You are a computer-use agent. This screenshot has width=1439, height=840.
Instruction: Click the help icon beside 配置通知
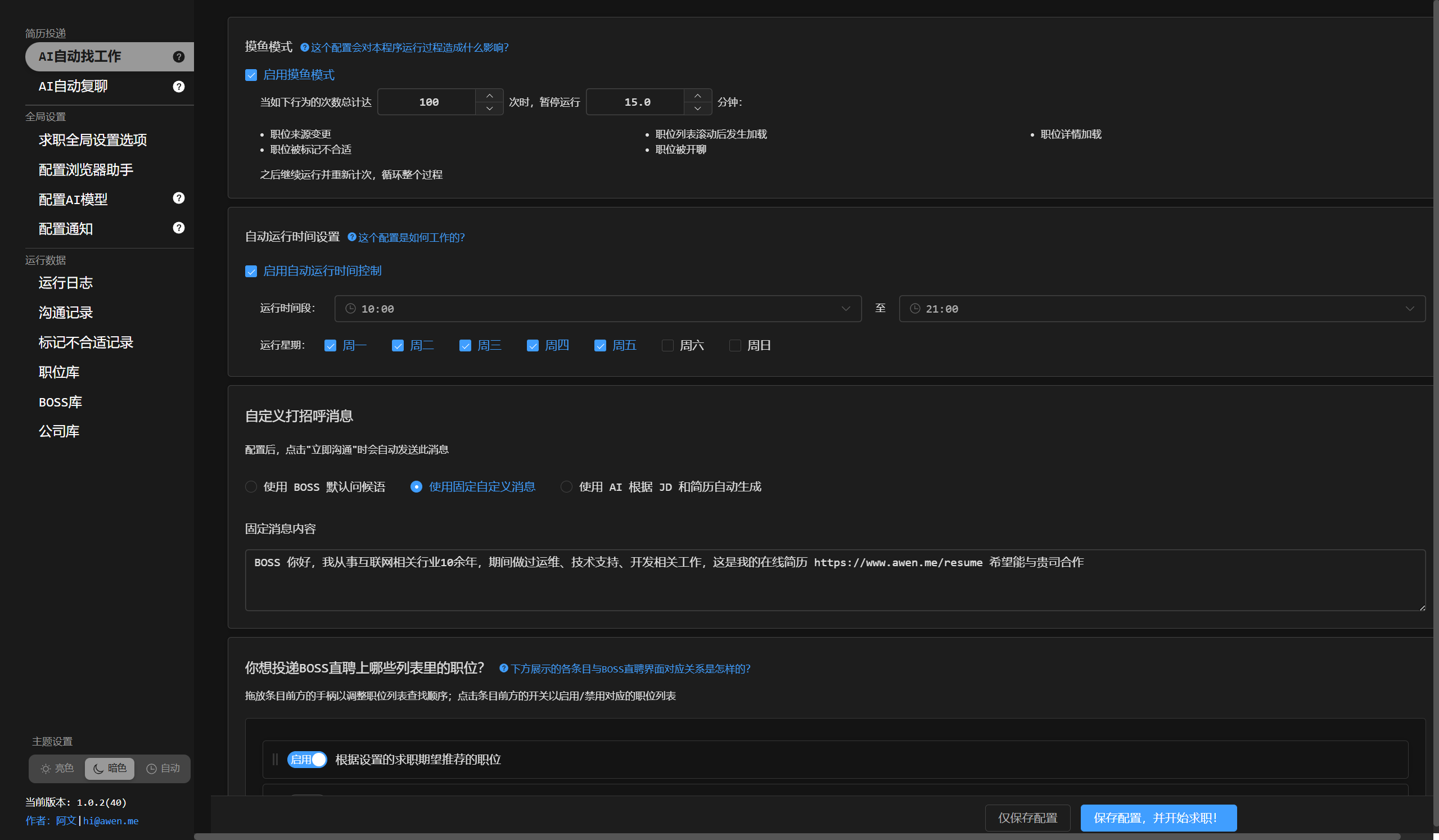[178, 228]
